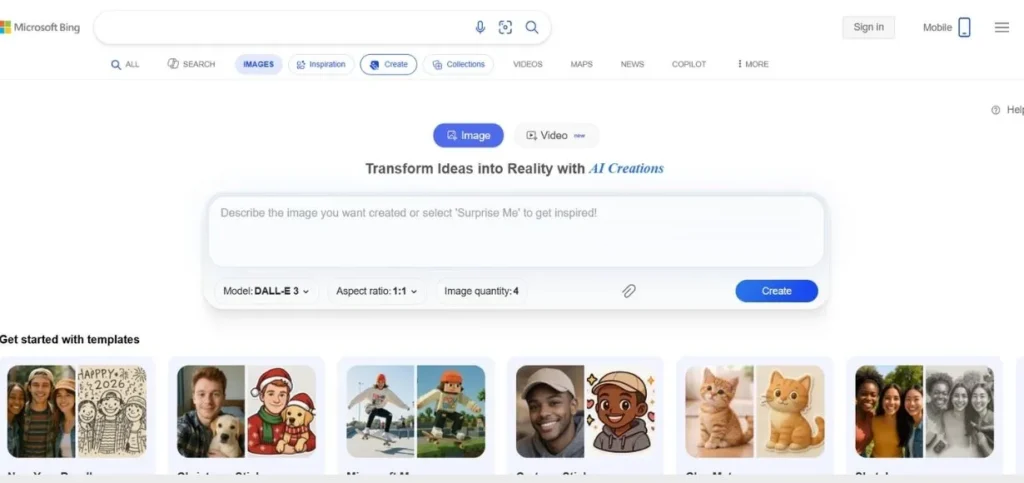Open the Image quantity selector
Image resolution: width=1024 pixels, height=483 pixels.
coord(481,291)
